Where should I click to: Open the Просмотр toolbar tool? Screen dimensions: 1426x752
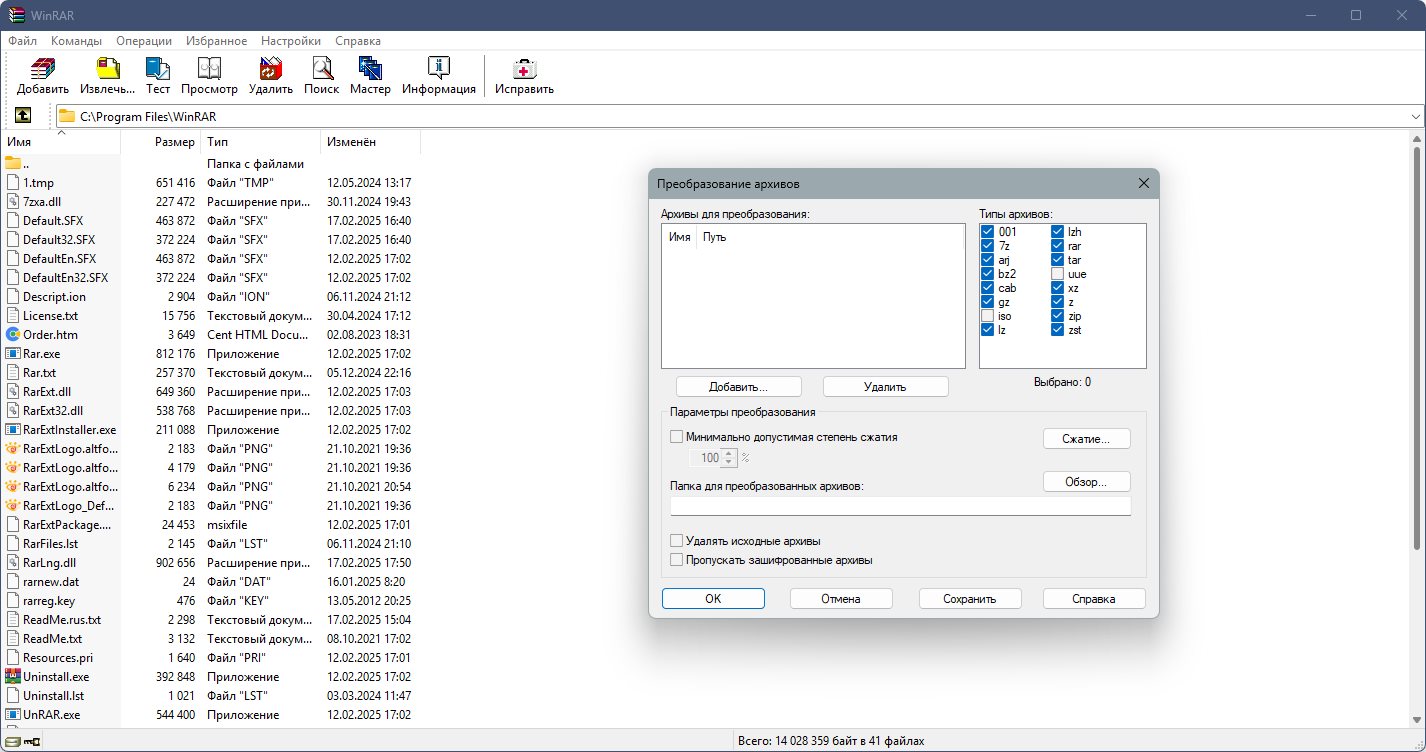click(x=209, y=69)
